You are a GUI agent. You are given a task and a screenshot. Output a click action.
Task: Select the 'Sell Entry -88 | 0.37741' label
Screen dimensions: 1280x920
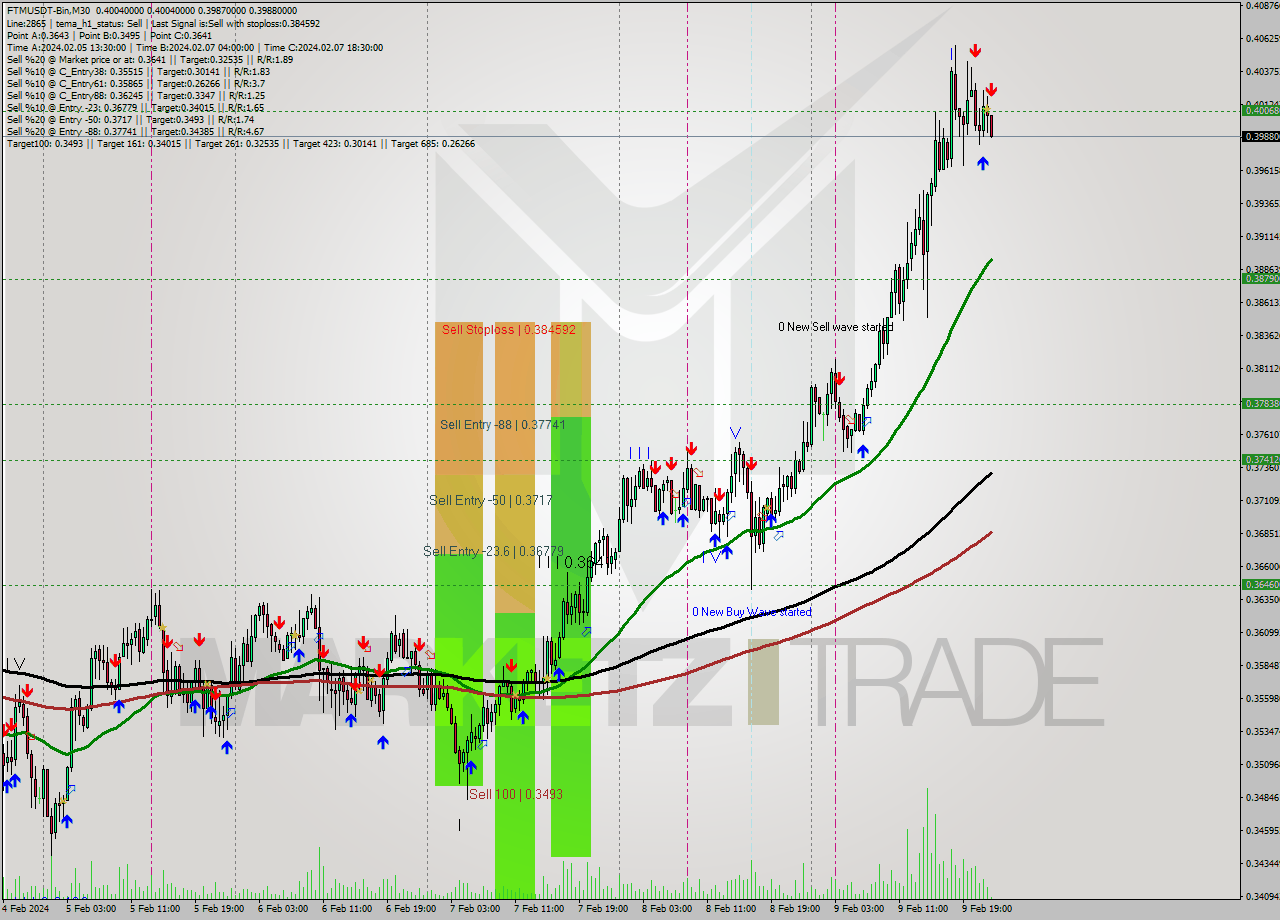[503, 424]
